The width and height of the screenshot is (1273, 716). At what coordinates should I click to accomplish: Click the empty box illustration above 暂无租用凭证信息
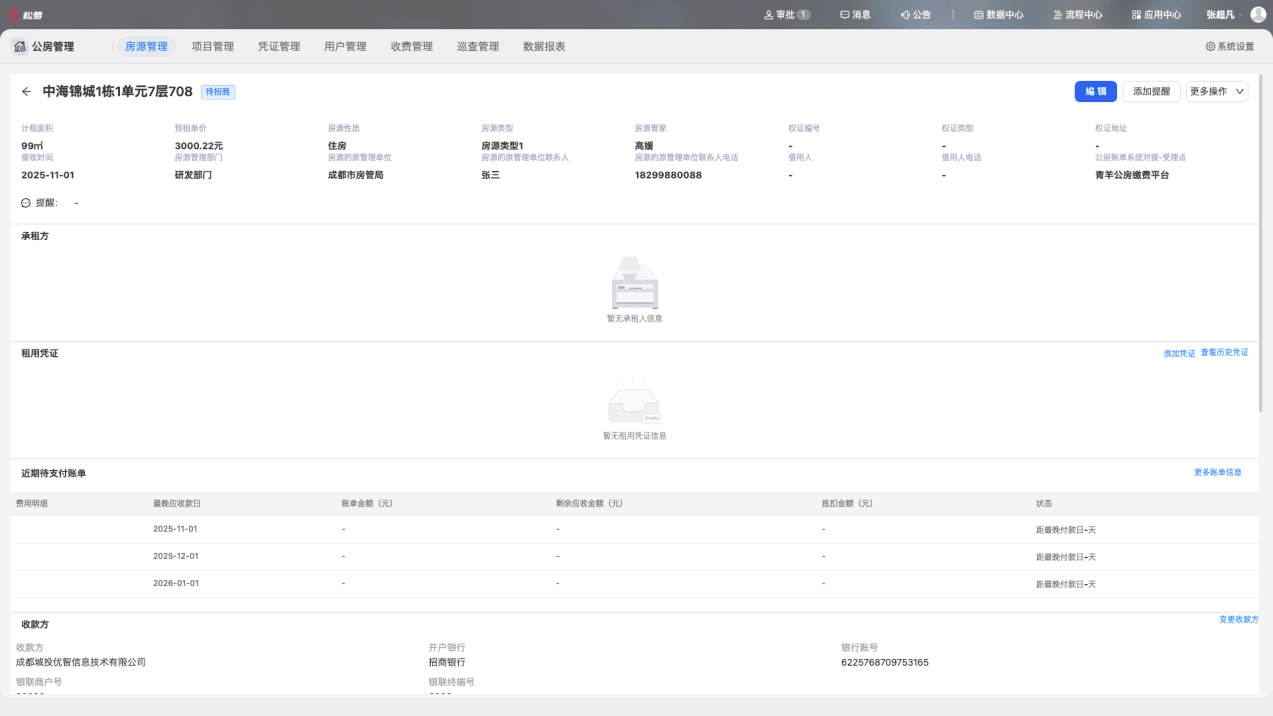click(634, 401)
